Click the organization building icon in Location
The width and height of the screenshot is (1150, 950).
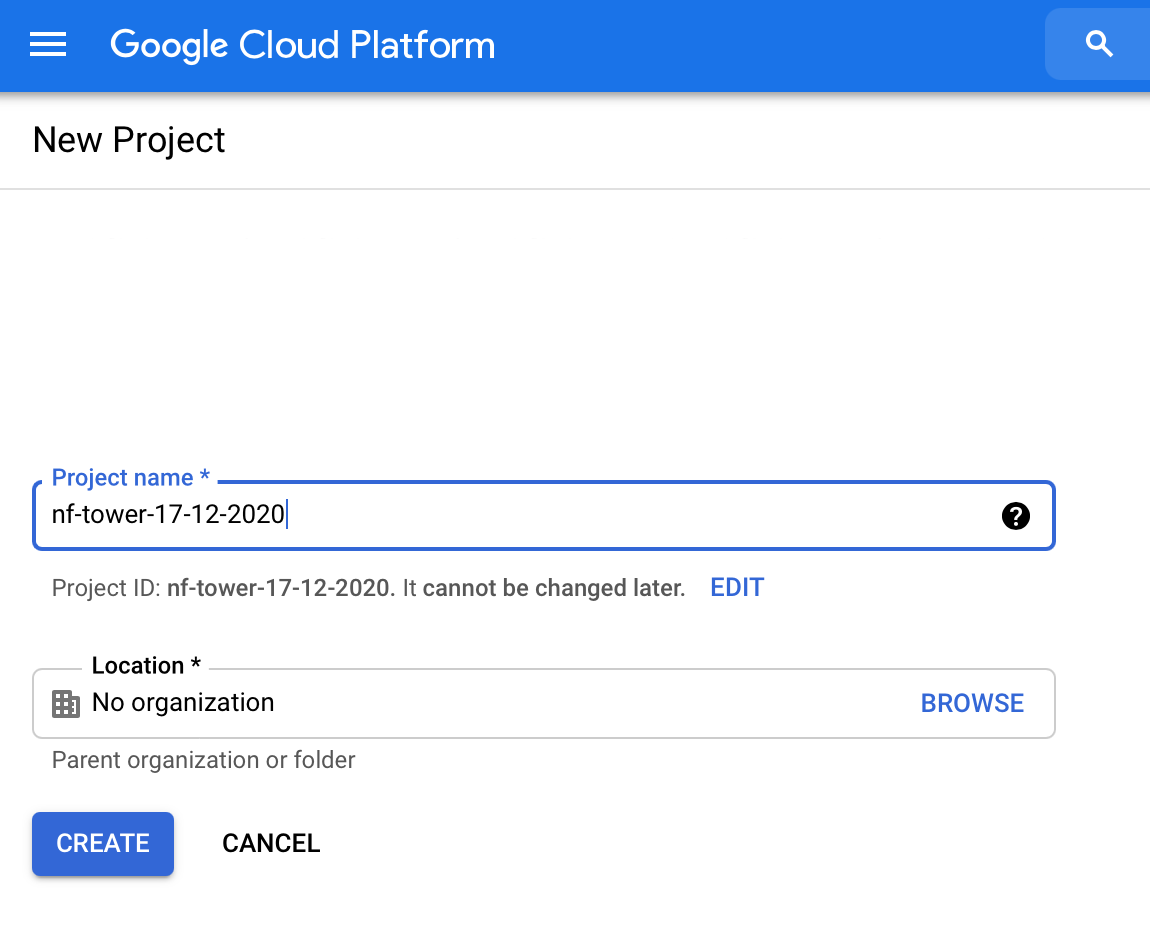[65, 703]
